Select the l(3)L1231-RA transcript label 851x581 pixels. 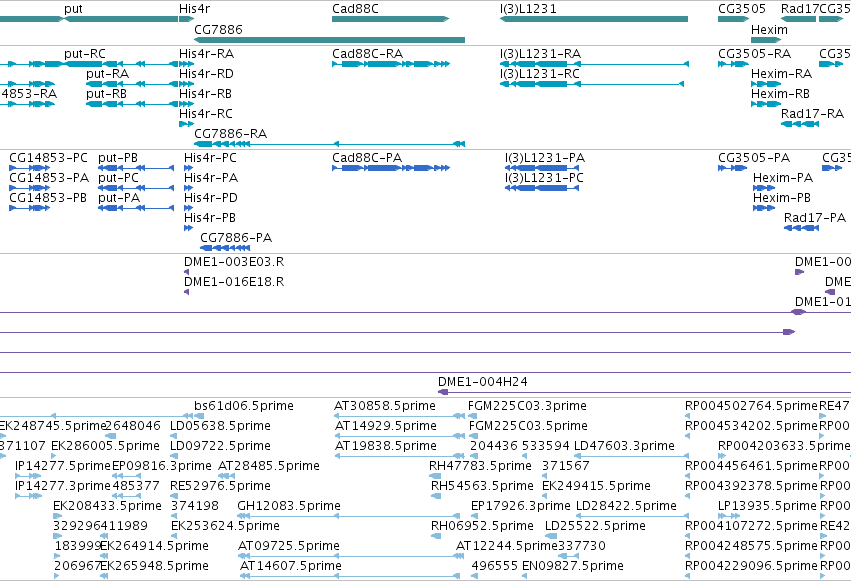pos(540,54)
